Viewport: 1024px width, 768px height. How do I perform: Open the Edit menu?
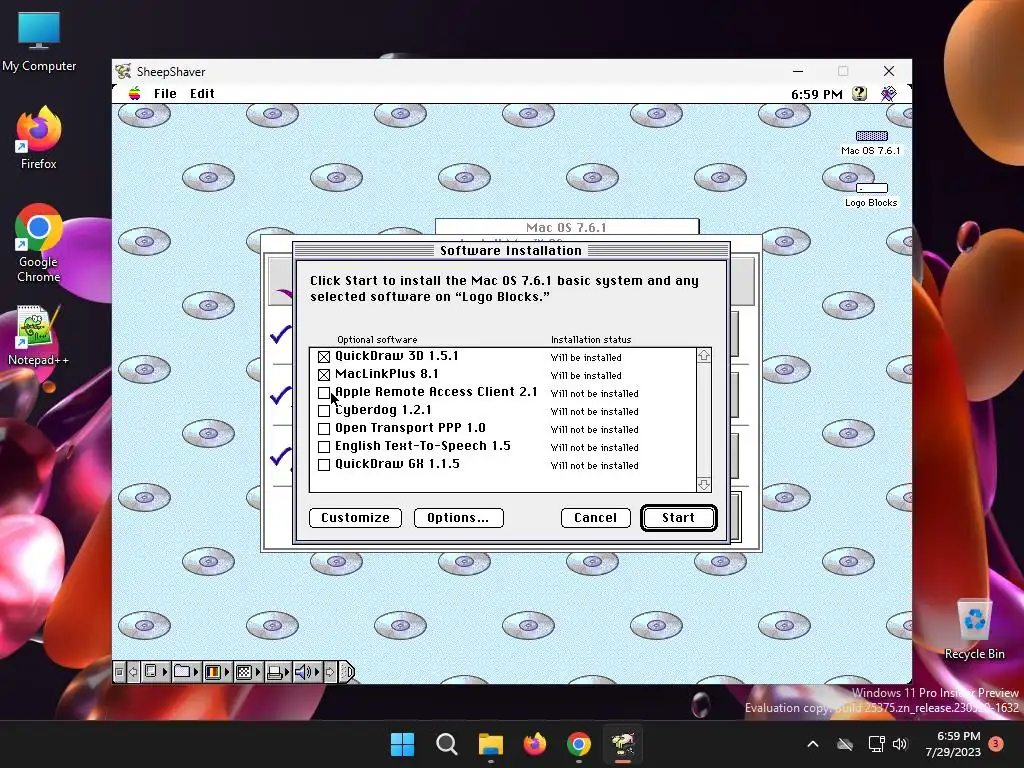click(x=202, y=93)
